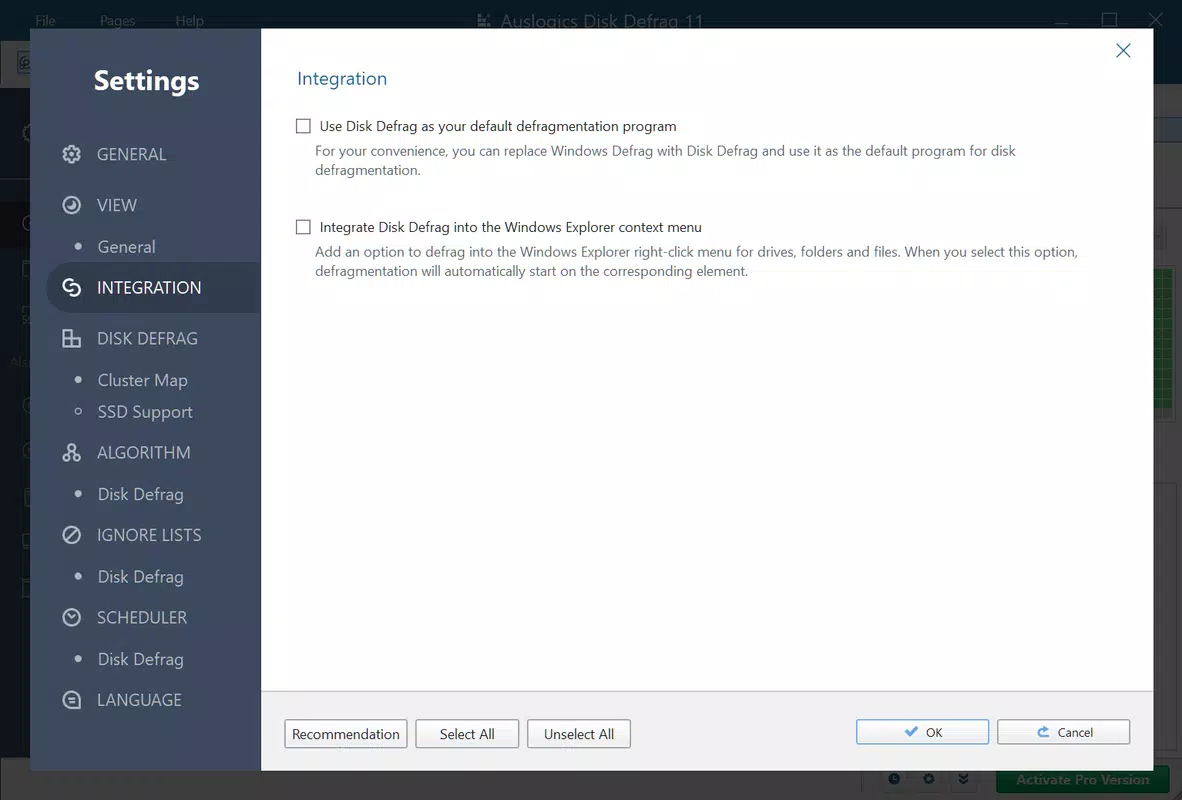This screenshot has width=1182, height=800.
Task: Open the INTEGRATION settings section
Action: click(x=154, y=287)
